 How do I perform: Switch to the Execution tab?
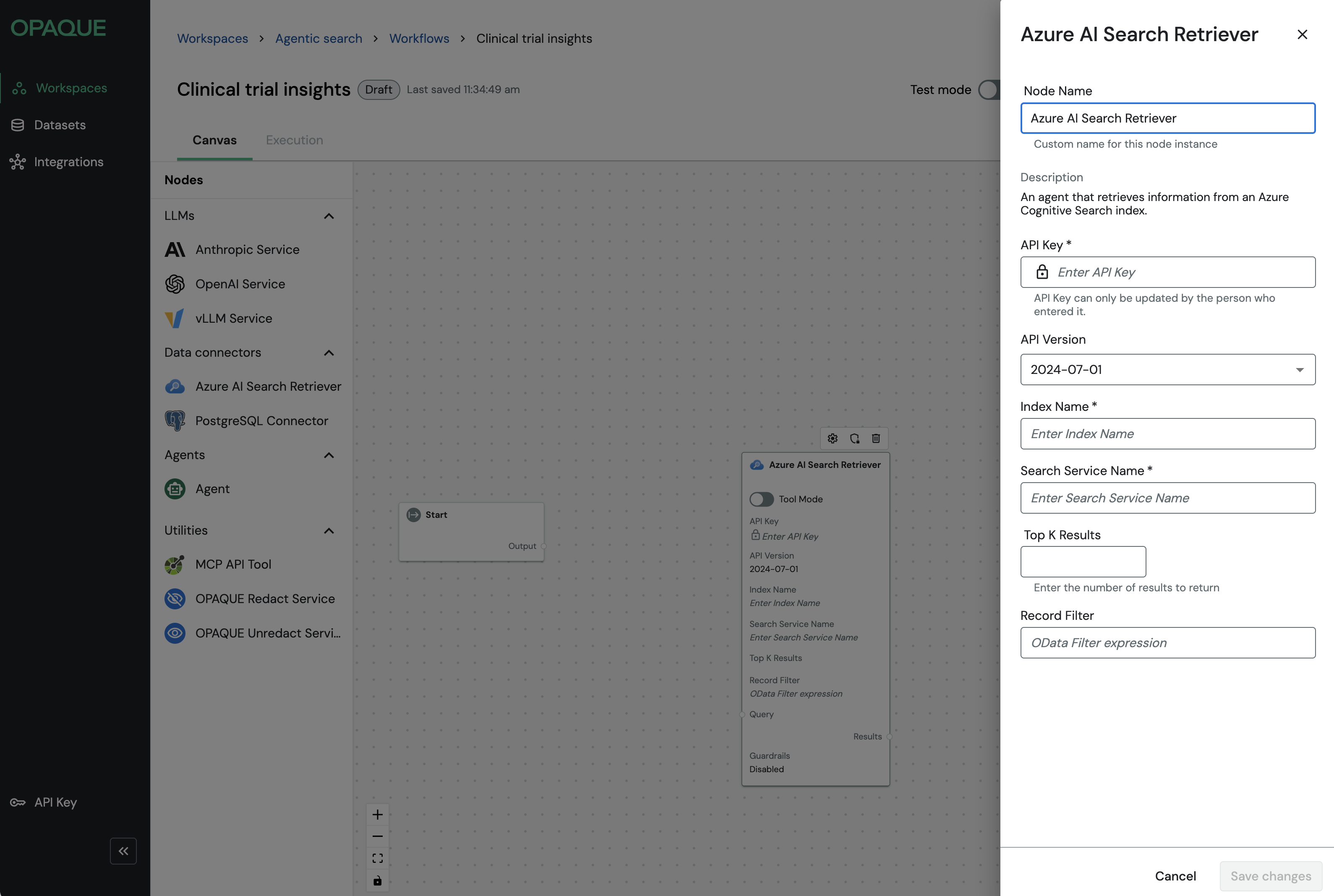(294, 140)
